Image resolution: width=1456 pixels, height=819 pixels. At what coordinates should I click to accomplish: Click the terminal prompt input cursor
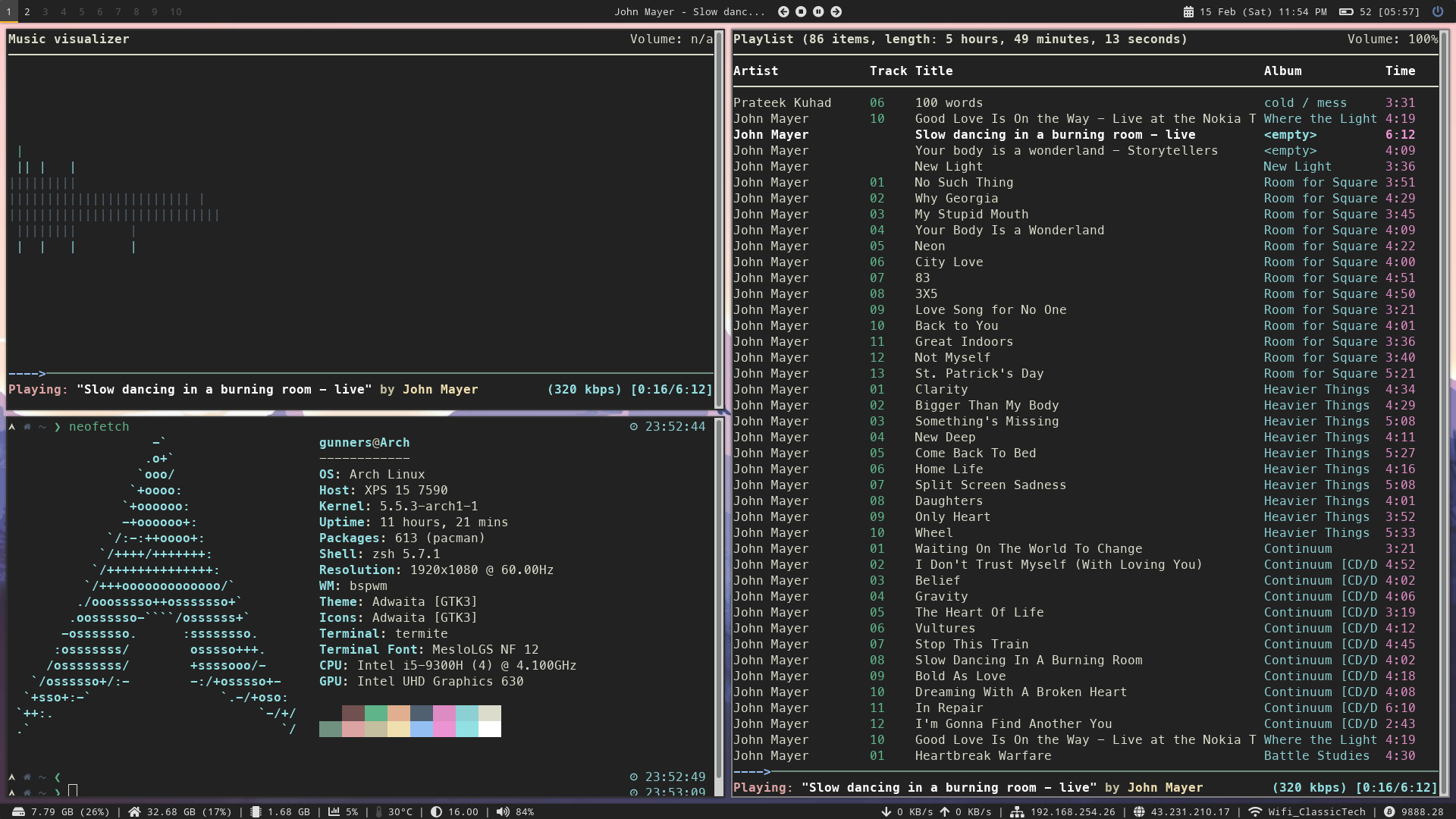(x=73, y=790)
